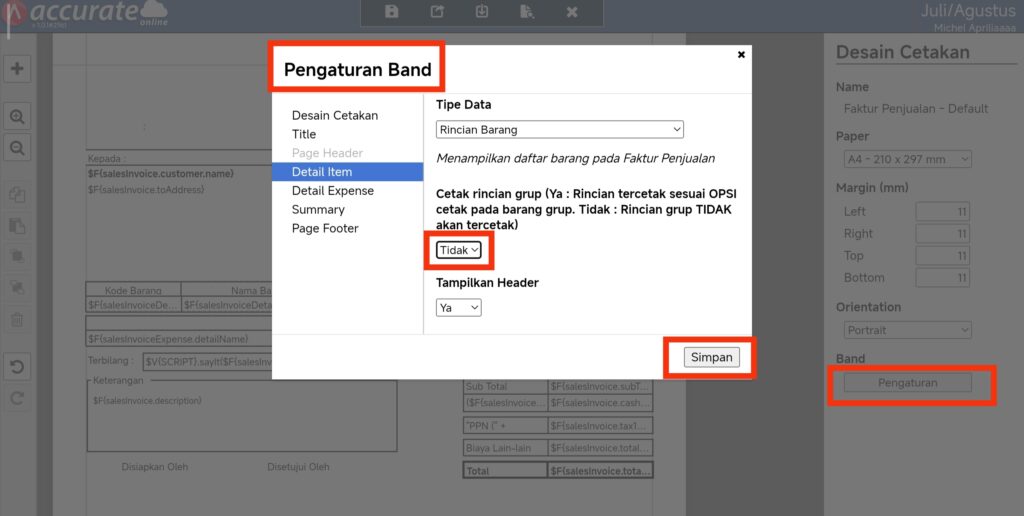Zoom in using the magnifier plus icon
1024x516 pixels.
tap(17, 117)
